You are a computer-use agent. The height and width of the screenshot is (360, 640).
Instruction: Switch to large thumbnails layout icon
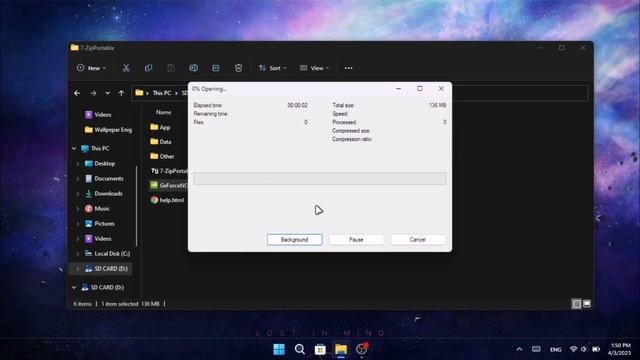[x=587, y=304]
